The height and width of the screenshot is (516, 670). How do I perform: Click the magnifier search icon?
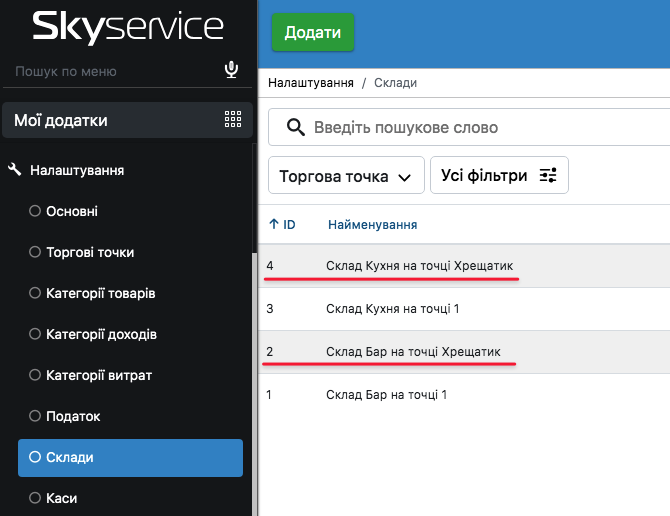coord(295,127)
